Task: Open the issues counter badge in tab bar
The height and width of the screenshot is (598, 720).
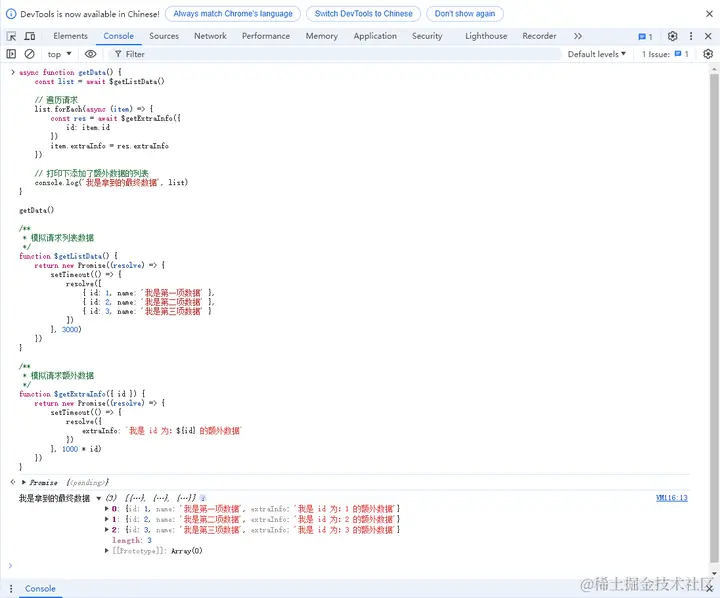Action: coord(645,36)
